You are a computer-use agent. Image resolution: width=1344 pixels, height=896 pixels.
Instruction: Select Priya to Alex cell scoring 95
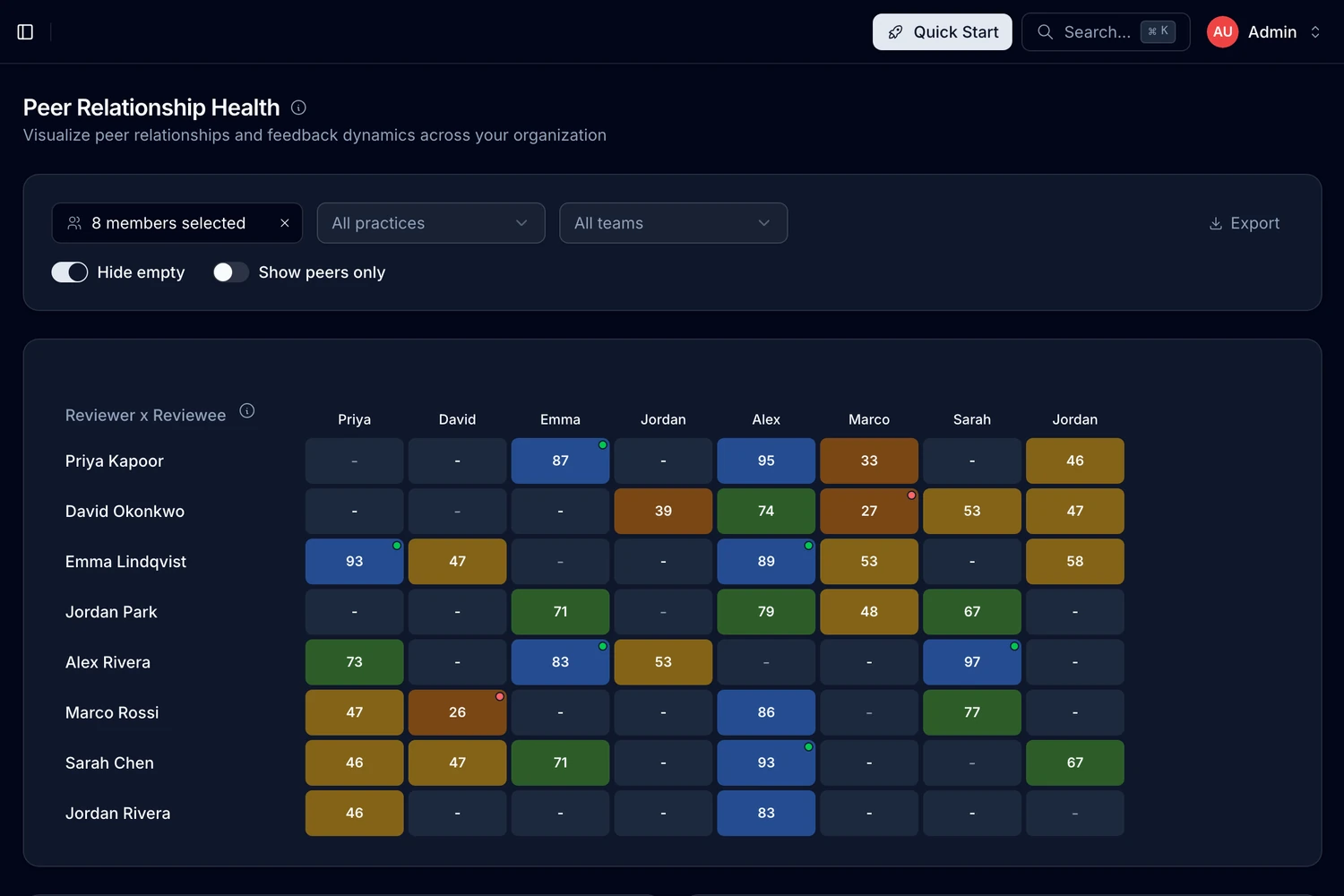point(766,461)
